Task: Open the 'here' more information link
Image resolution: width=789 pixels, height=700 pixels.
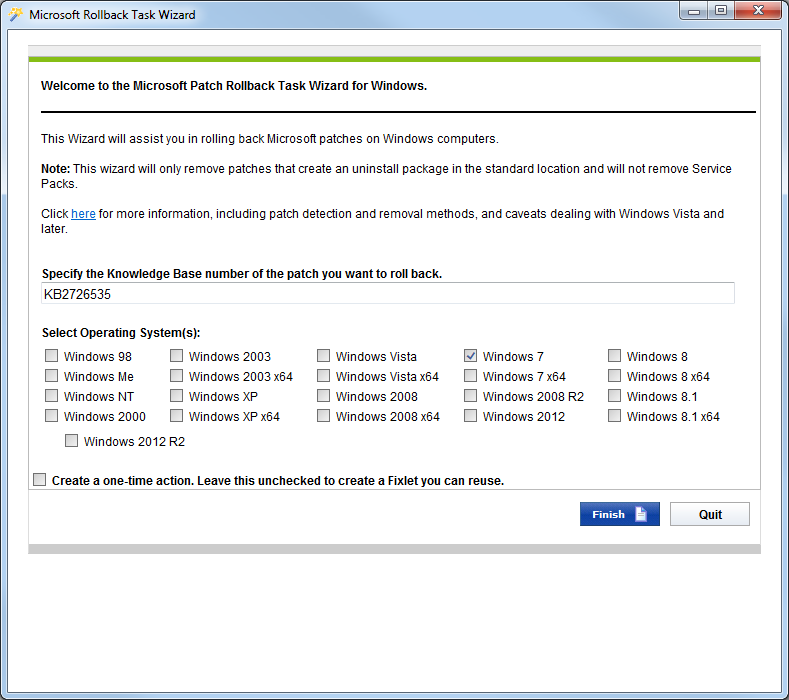Action: click(x=83, y=214)
